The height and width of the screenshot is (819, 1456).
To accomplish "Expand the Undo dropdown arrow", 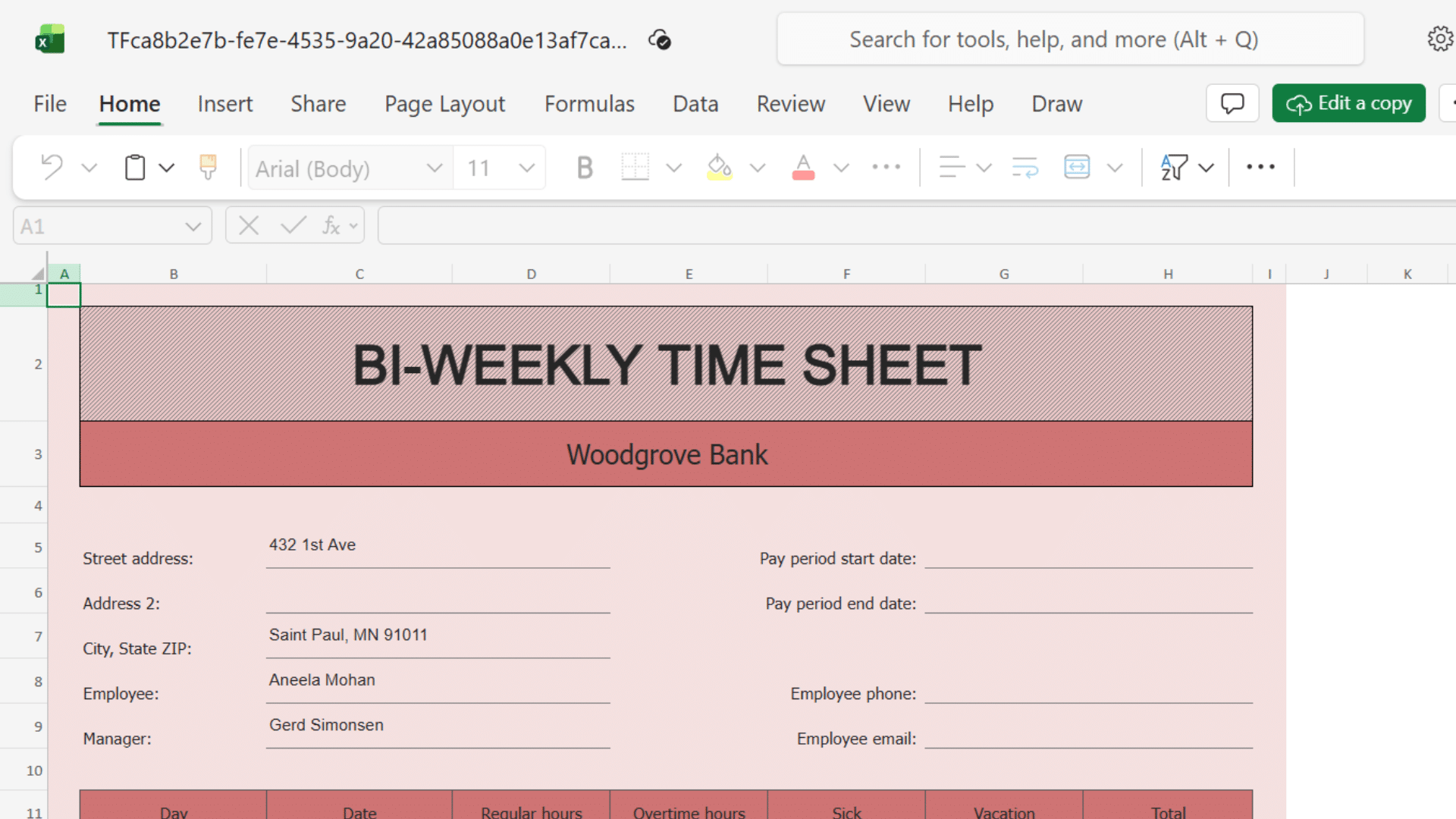I will 89,168.
